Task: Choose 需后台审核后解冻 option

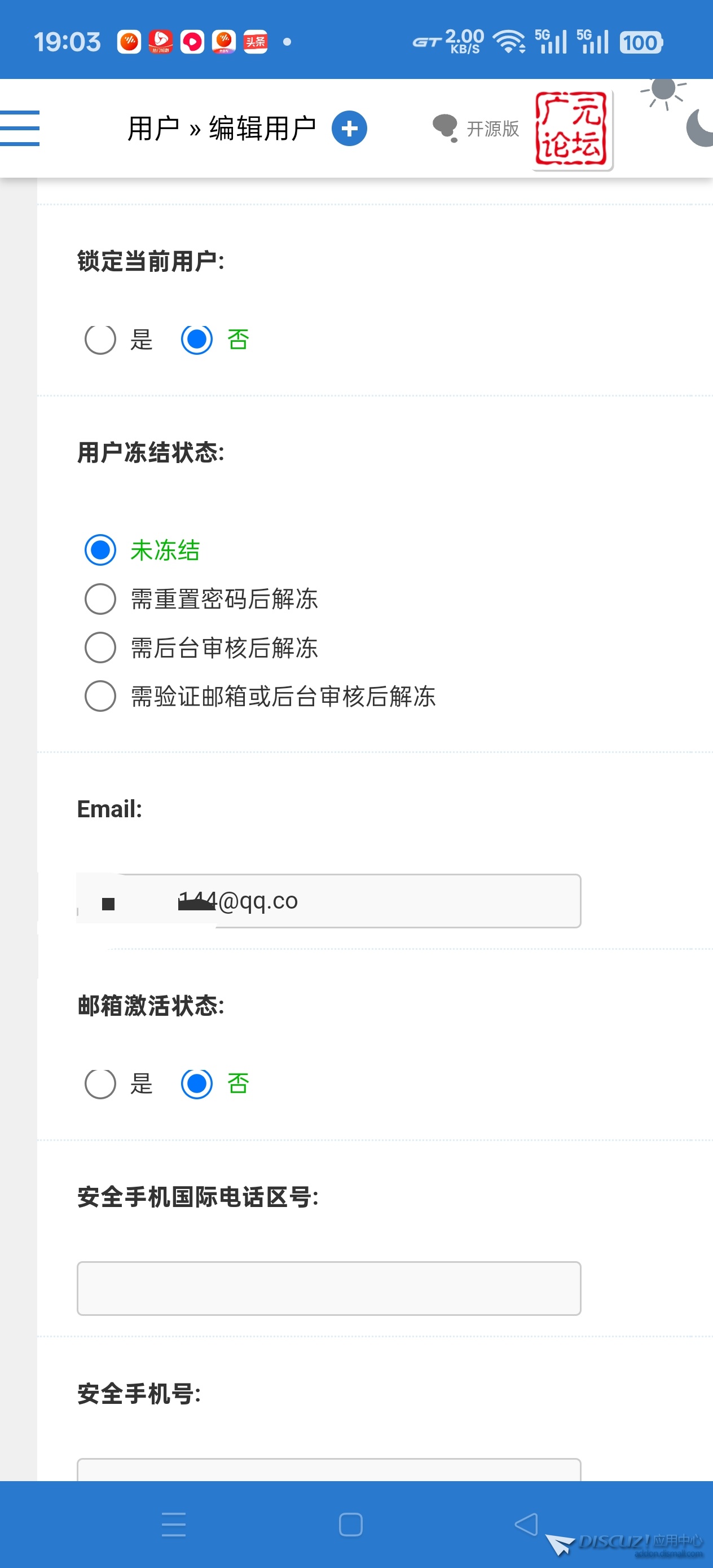Action: click(x=100, y=648)
